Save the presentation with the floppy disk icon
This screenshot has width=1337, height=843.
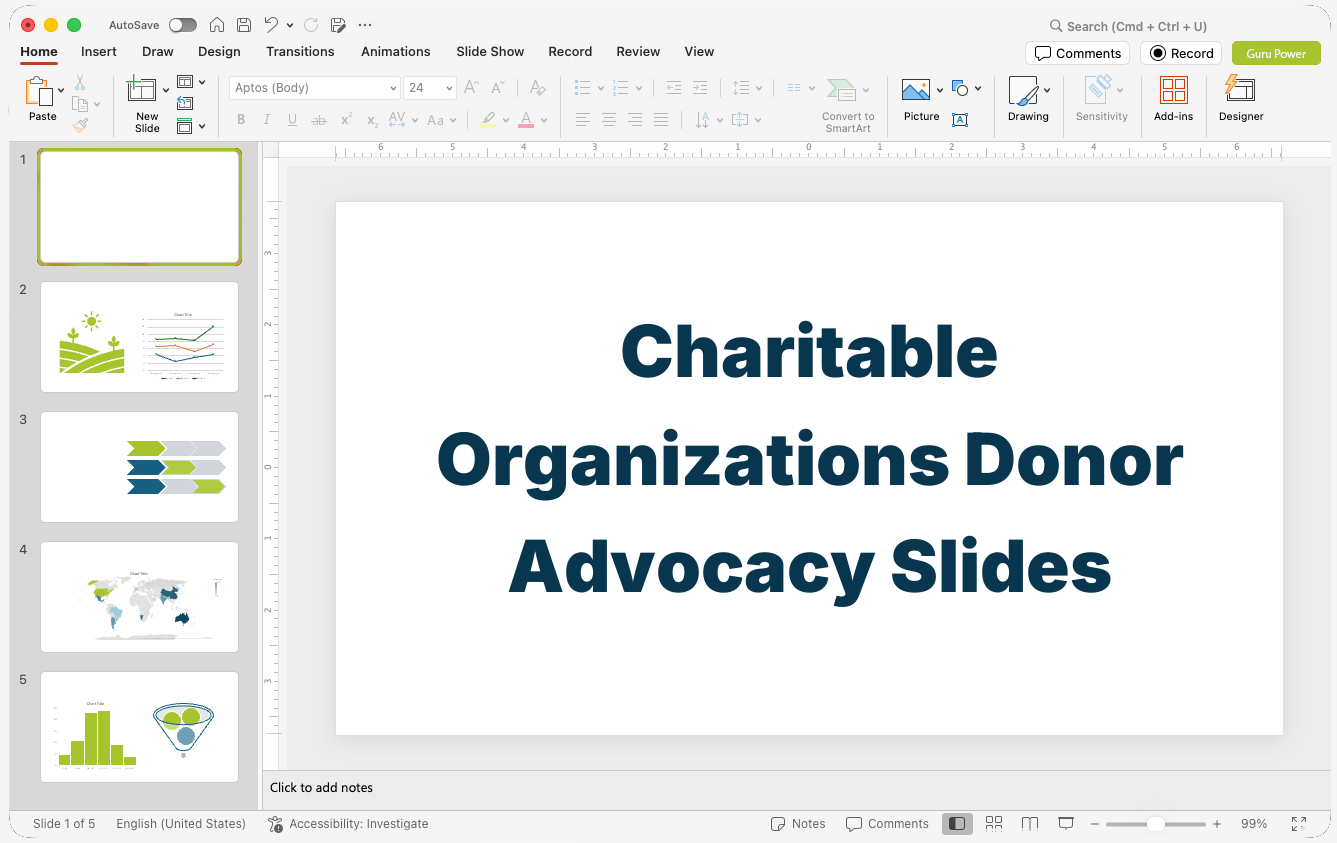click(244, 25)
